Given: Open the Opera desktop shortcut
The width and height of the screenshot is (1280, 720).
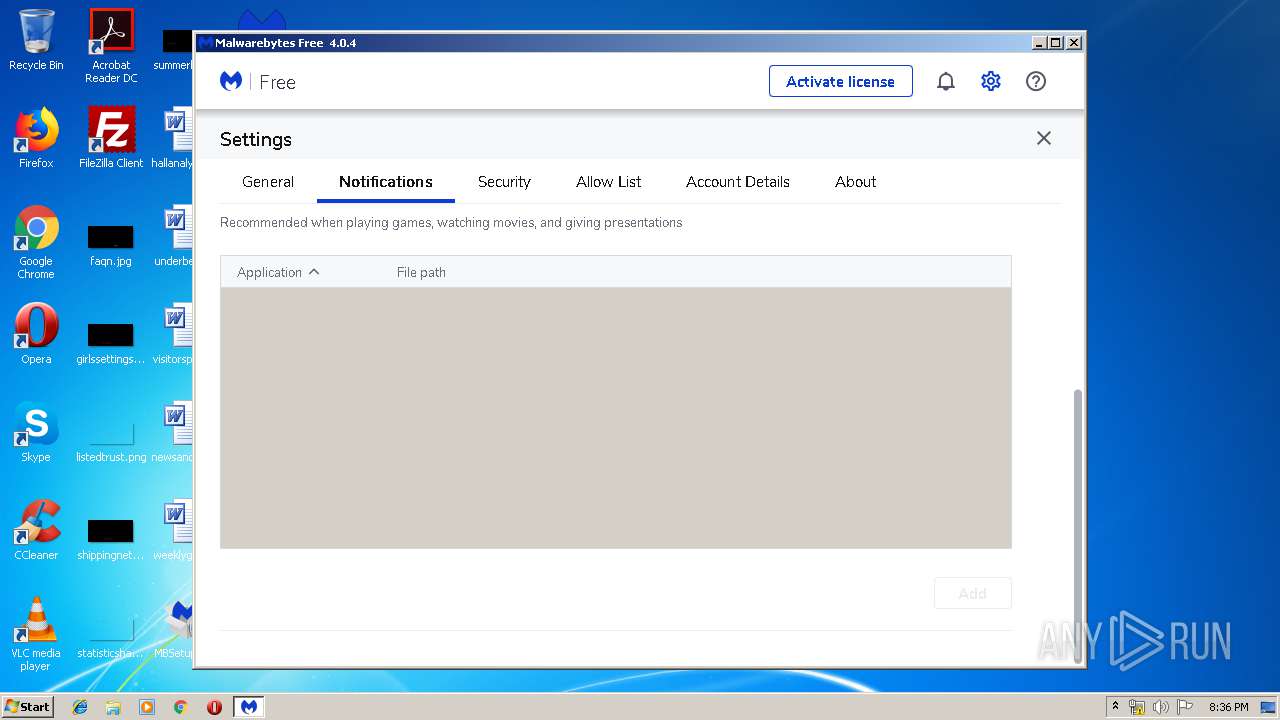Looking at the screenshot, I should coord(36,334).
